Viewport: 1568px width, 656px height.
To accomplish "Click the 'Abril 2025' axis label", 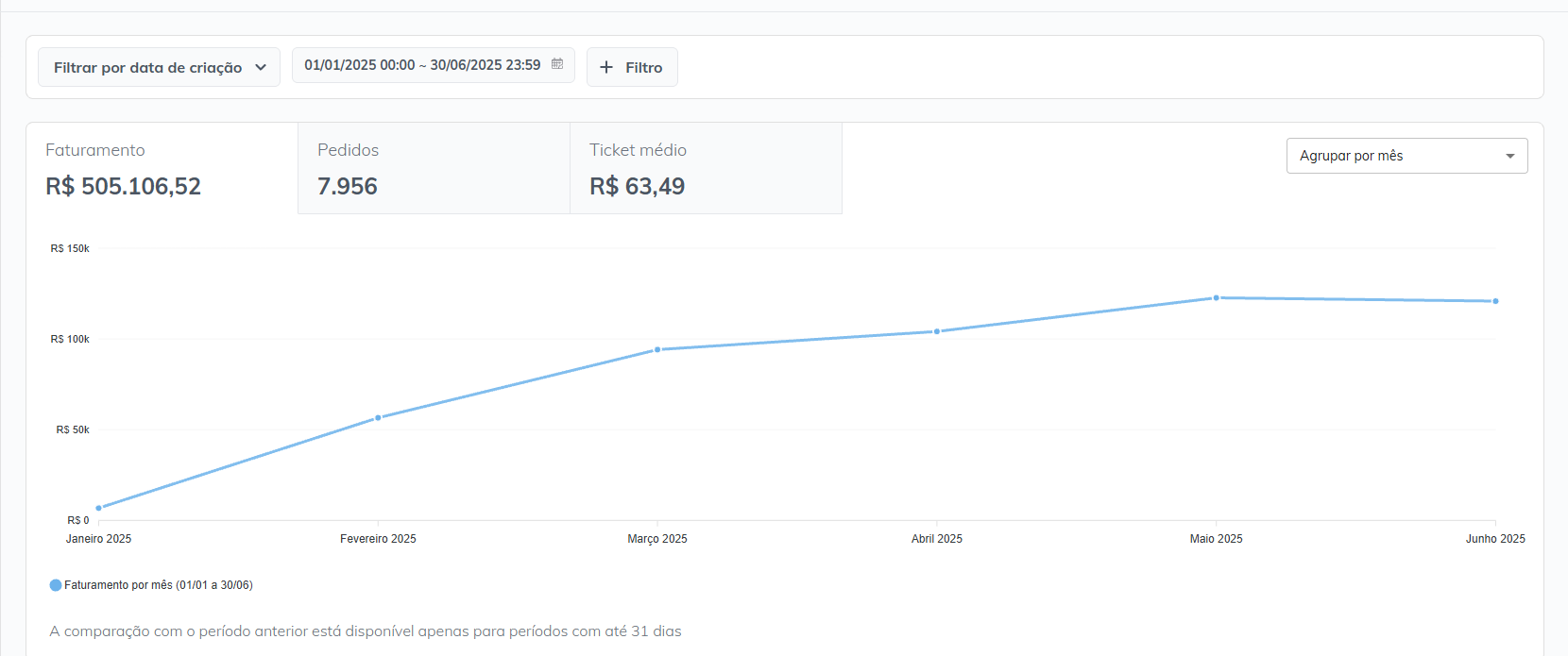I will point(937,539).
